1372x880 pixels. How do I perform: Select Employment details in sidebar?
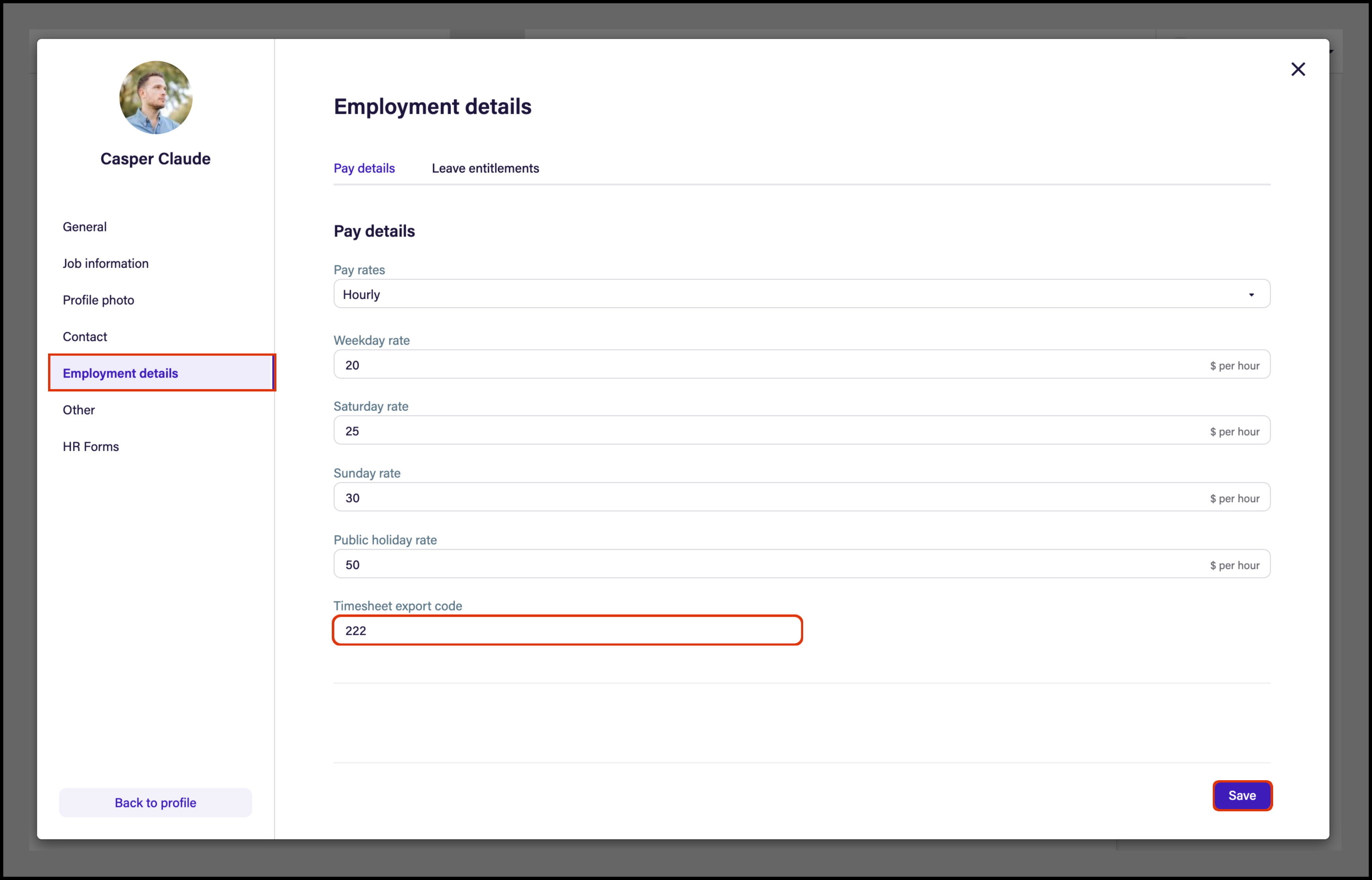(x=120, y=373)
